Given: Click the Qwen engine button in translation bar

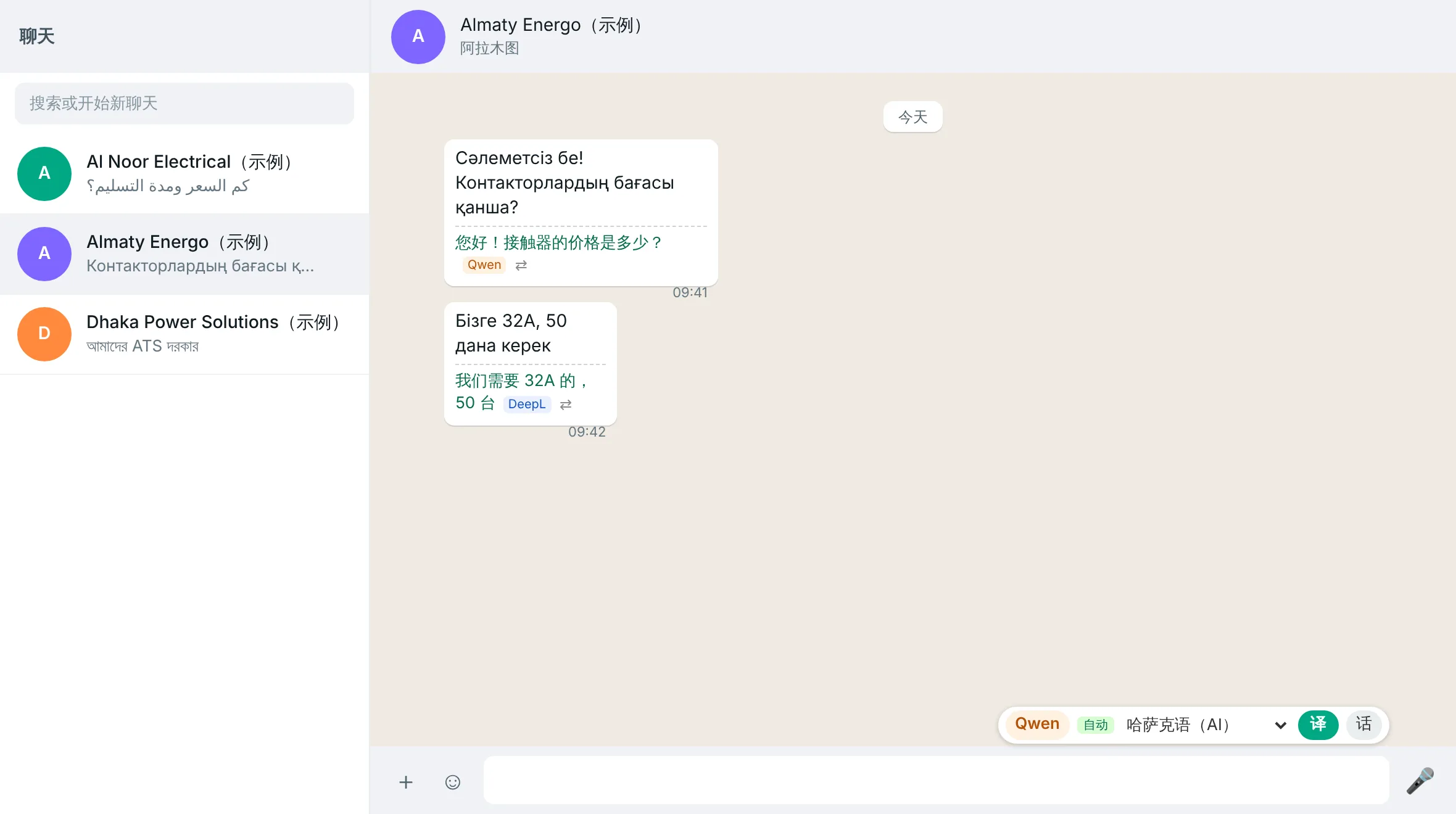Looking at the screenshot, I should (1037, 724).
